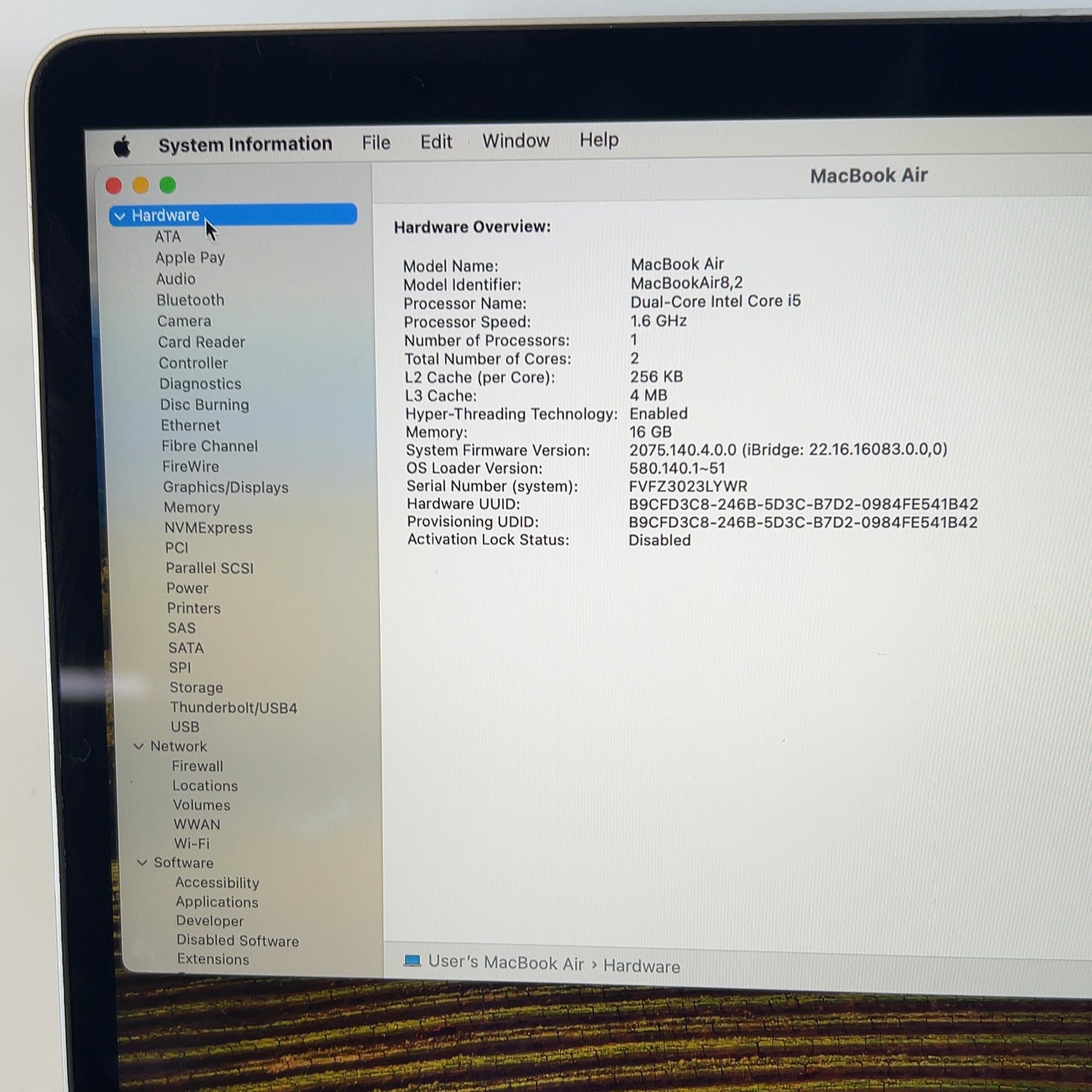The height and width of the screenshot is (1092, 1092).
Task: Click the Dual-Core Intel Core i5 value
Action: [716, 301]
